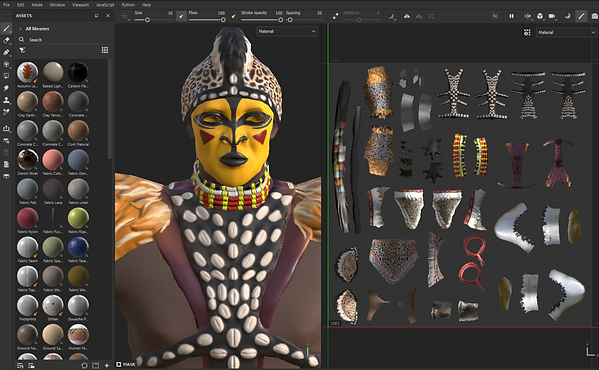599x370 pixels.
Task: Open the Mode menu
Action: click(x=37, y=5)
